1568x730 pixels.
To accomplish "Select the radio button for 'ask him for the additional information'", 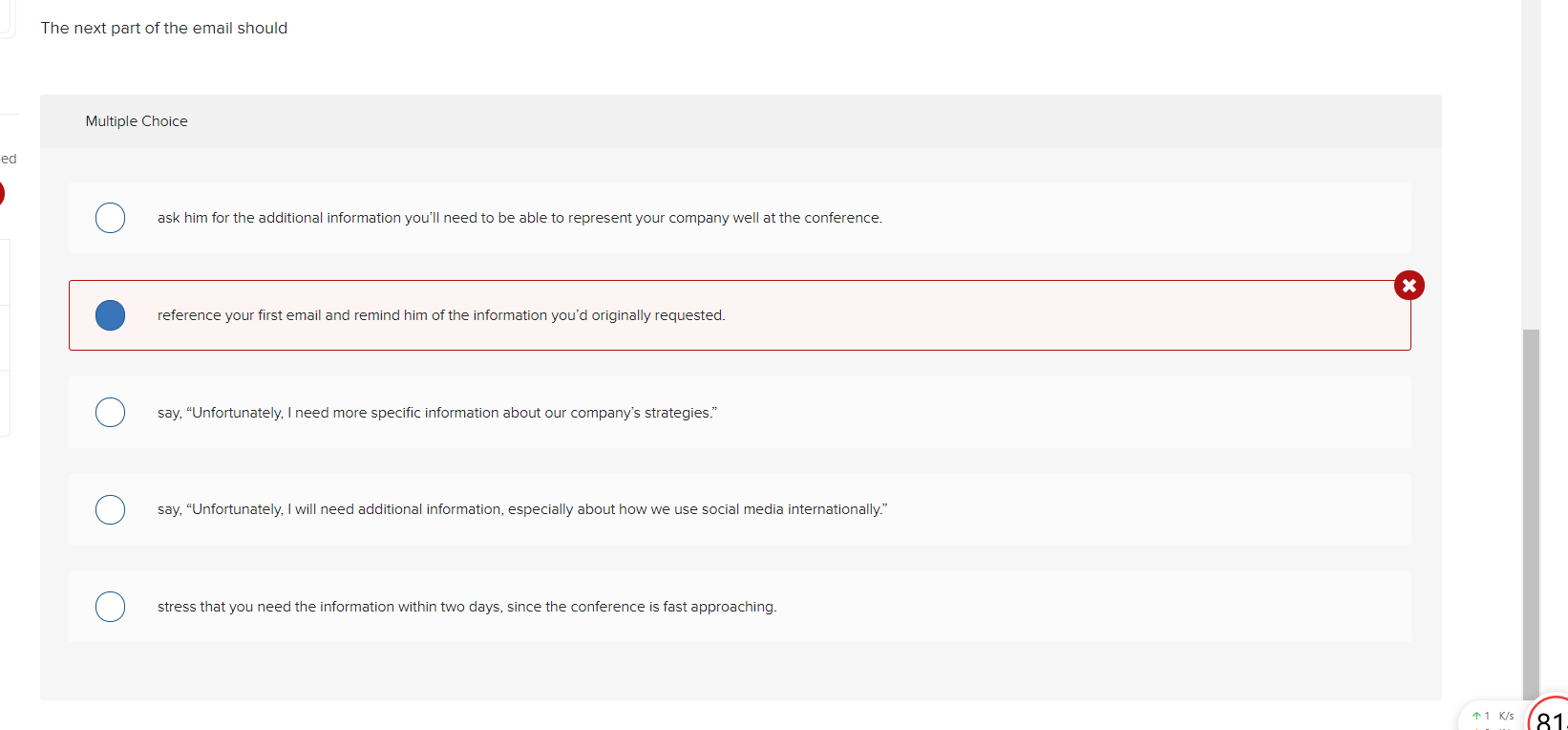I will coord(110,218).
